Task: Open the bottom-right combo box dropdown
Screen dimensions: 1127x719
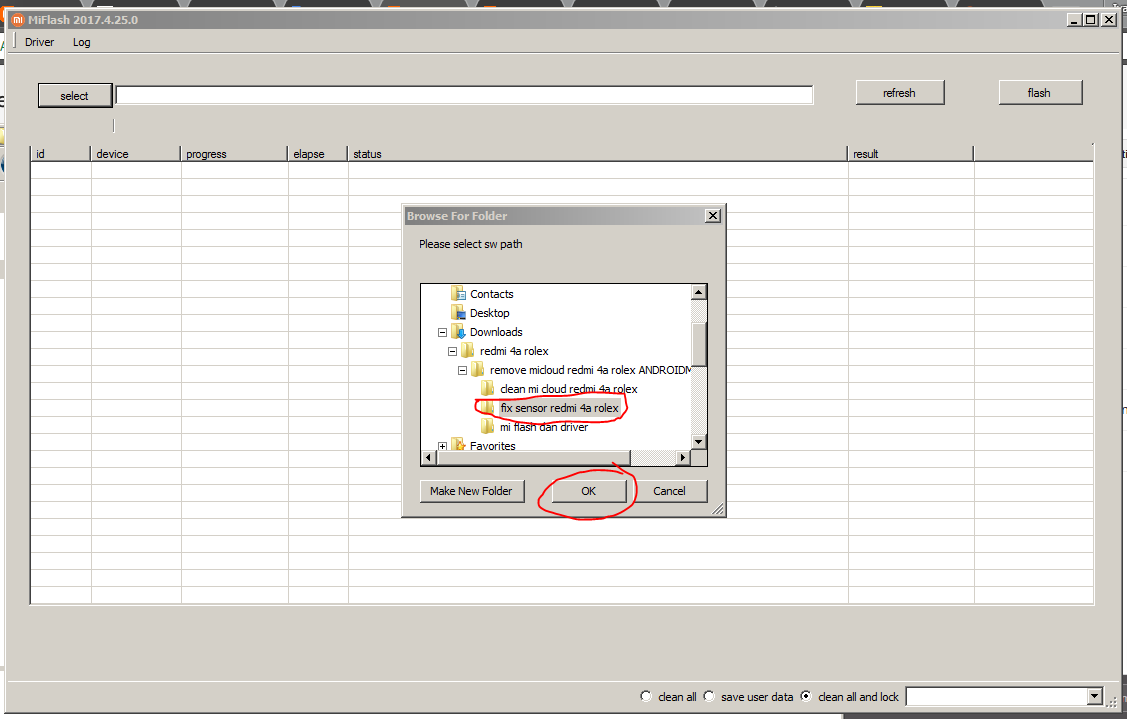Action: click(x=1095, y=696)
